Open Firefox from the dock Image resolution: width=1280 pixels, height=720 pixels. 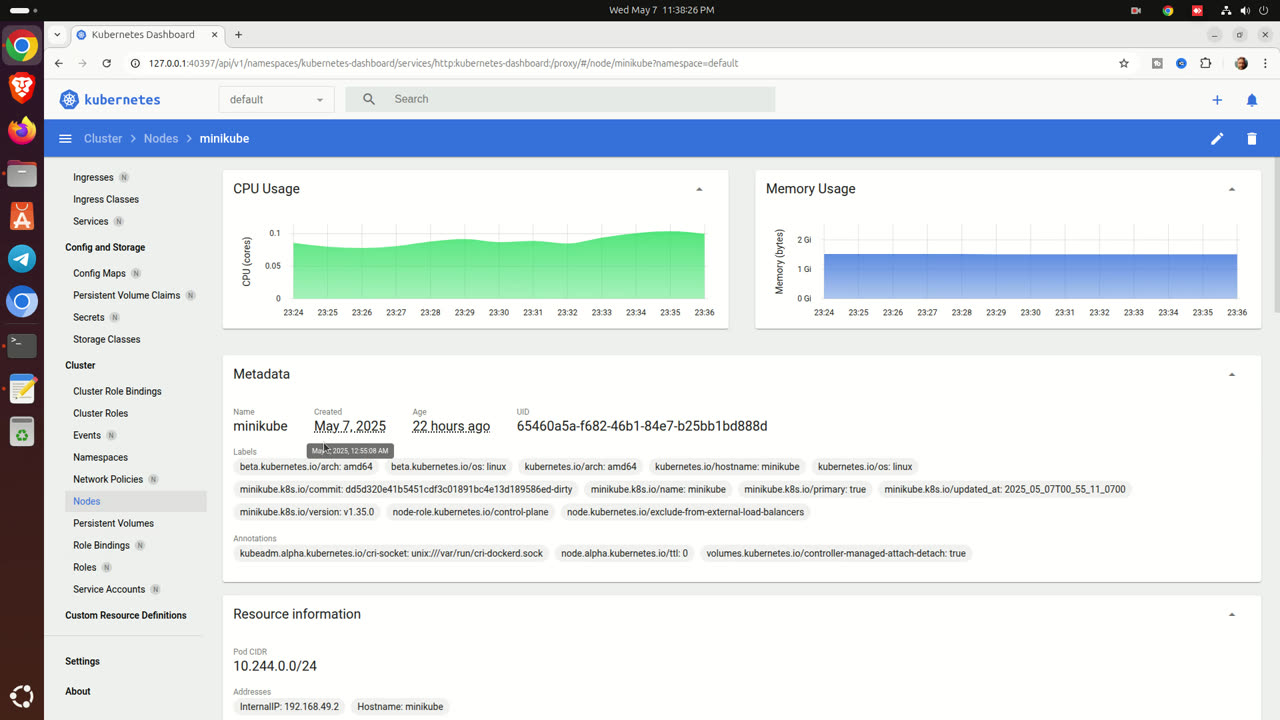(22, 130)
